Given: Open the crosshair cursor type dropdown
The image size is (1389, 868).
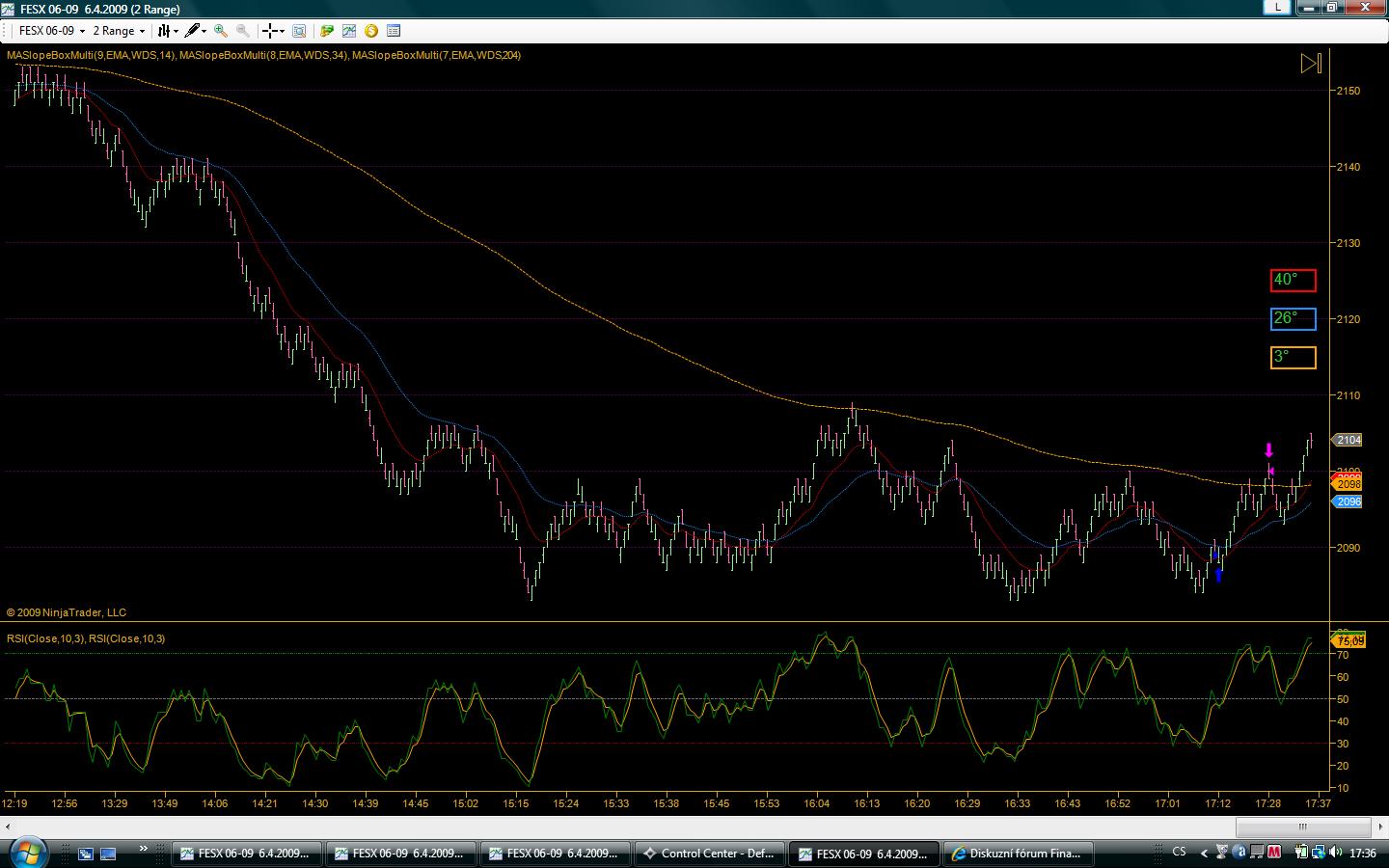Looking at the screenshot, I should click(274, 31).
